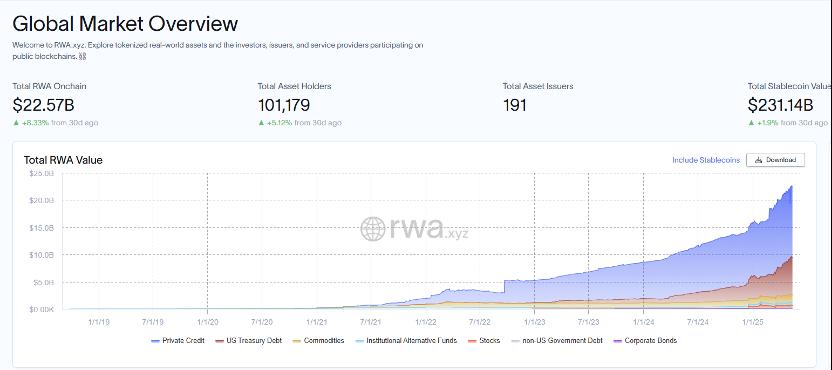Toggle Commodities legend series

(x=318, y=340)
